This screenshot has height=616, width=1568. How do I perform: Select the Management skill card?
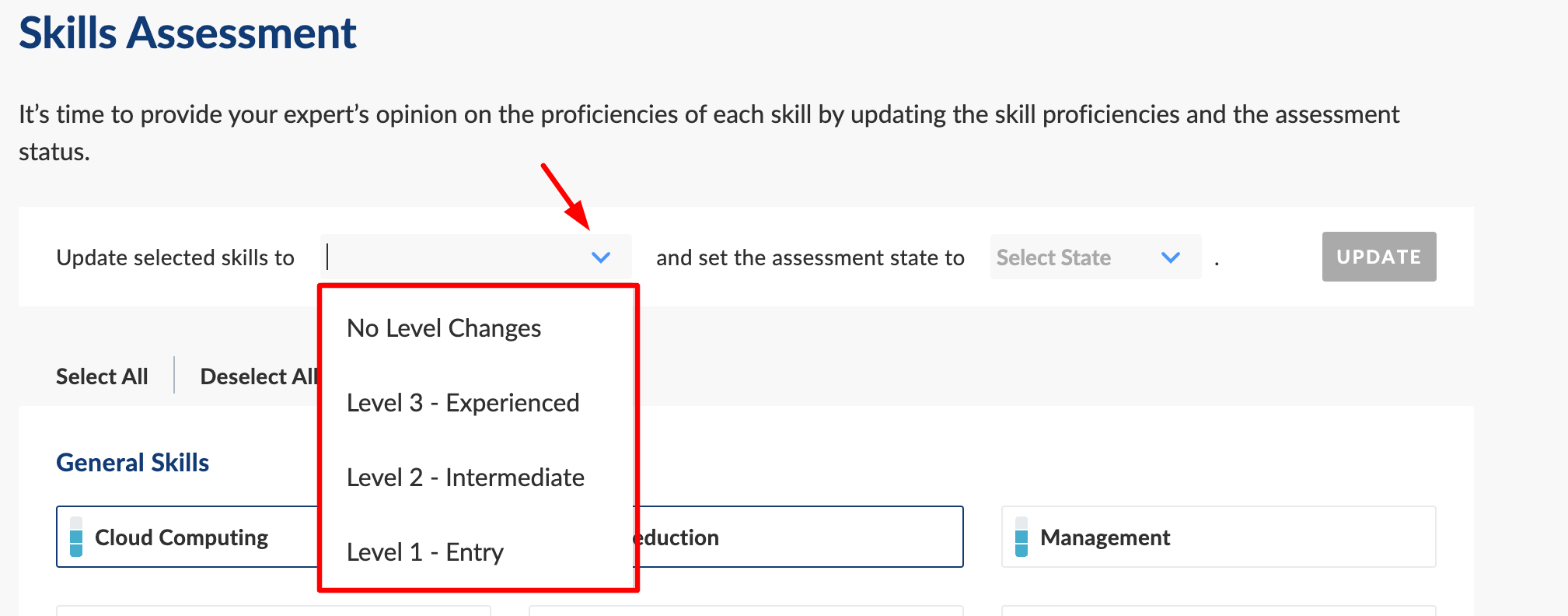point(1218,537)
